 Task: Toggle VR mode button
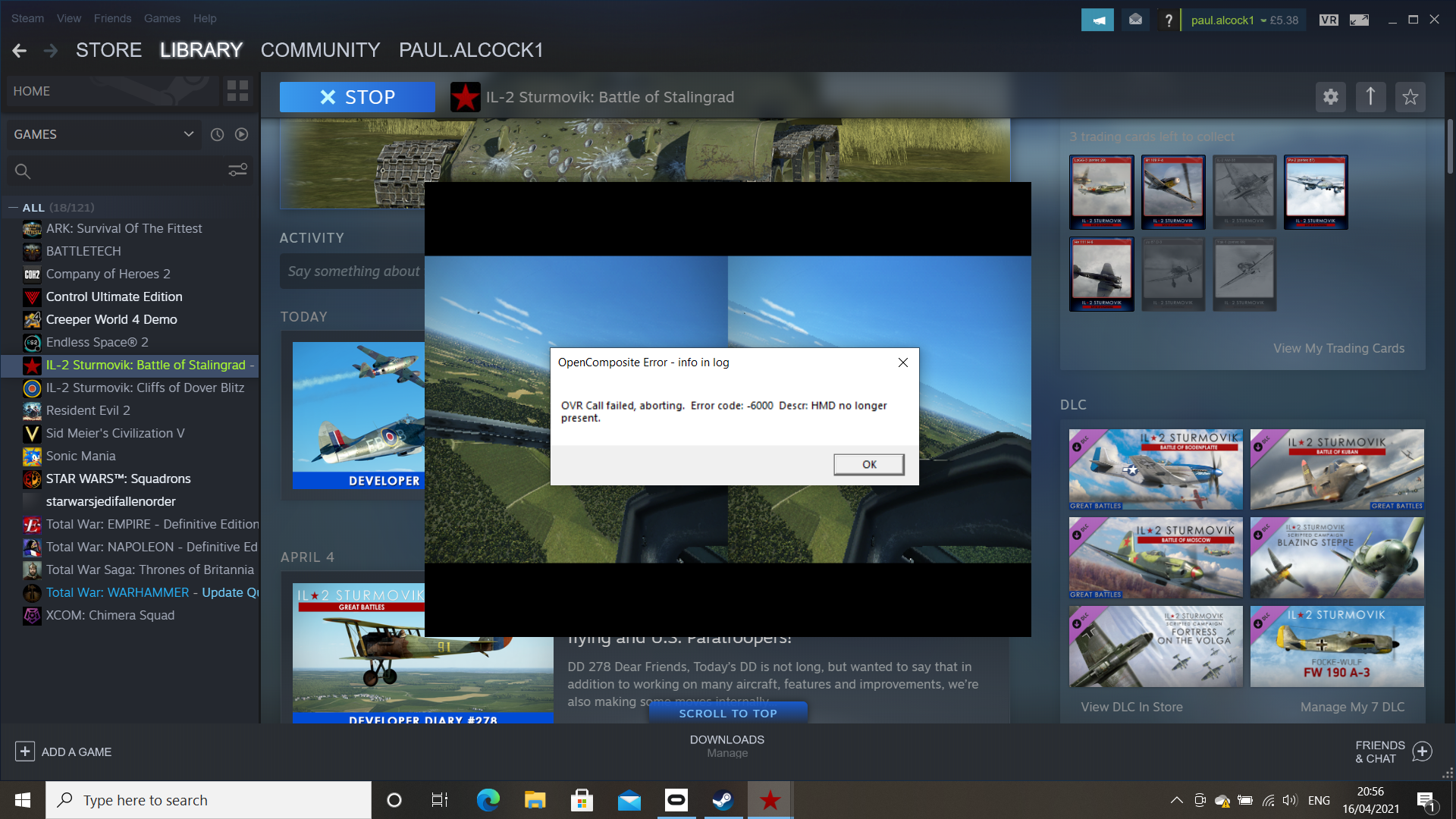(1329, 20)
